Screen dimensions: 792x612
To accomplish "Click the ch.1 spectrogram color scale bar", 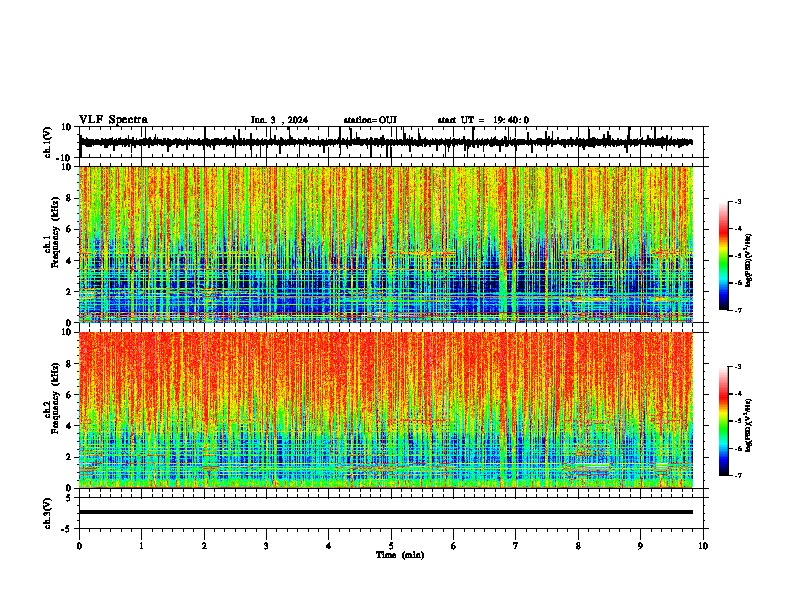I will 724,256.
